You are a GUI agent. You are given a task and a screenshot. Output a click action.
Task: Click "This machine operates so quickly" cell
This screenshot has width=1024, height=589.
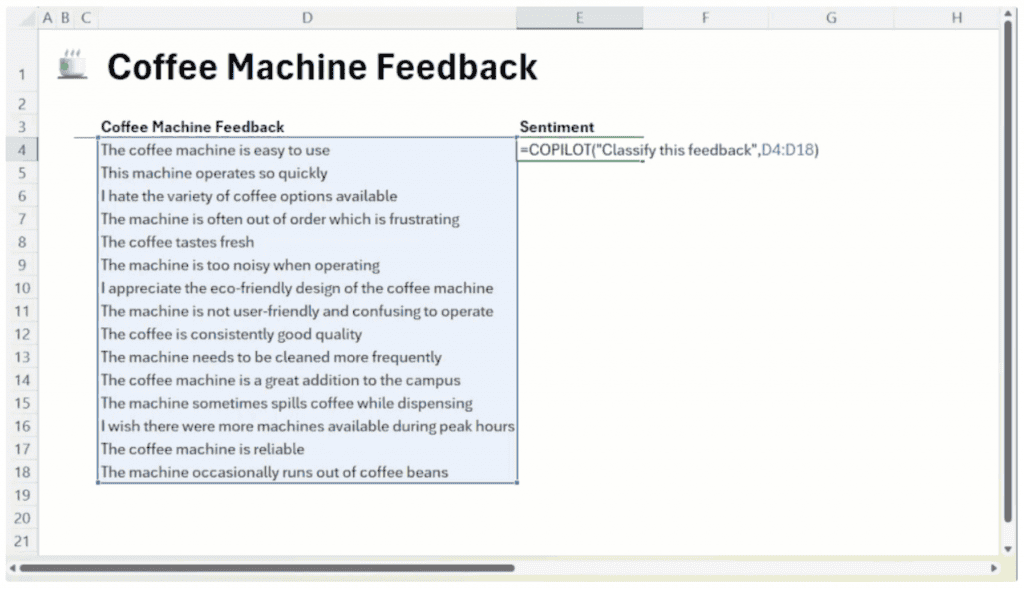[x=214, y=173]
